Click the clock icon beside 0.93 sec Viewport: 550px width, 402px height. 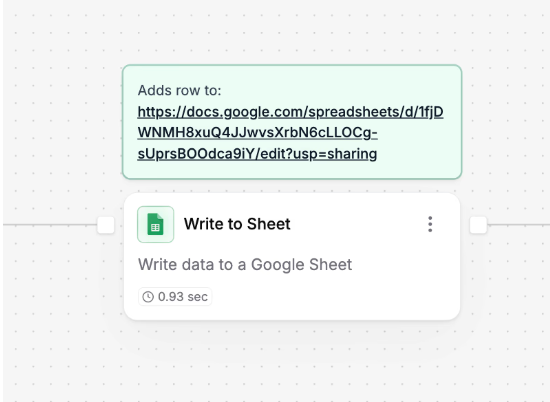pos(148,297)
